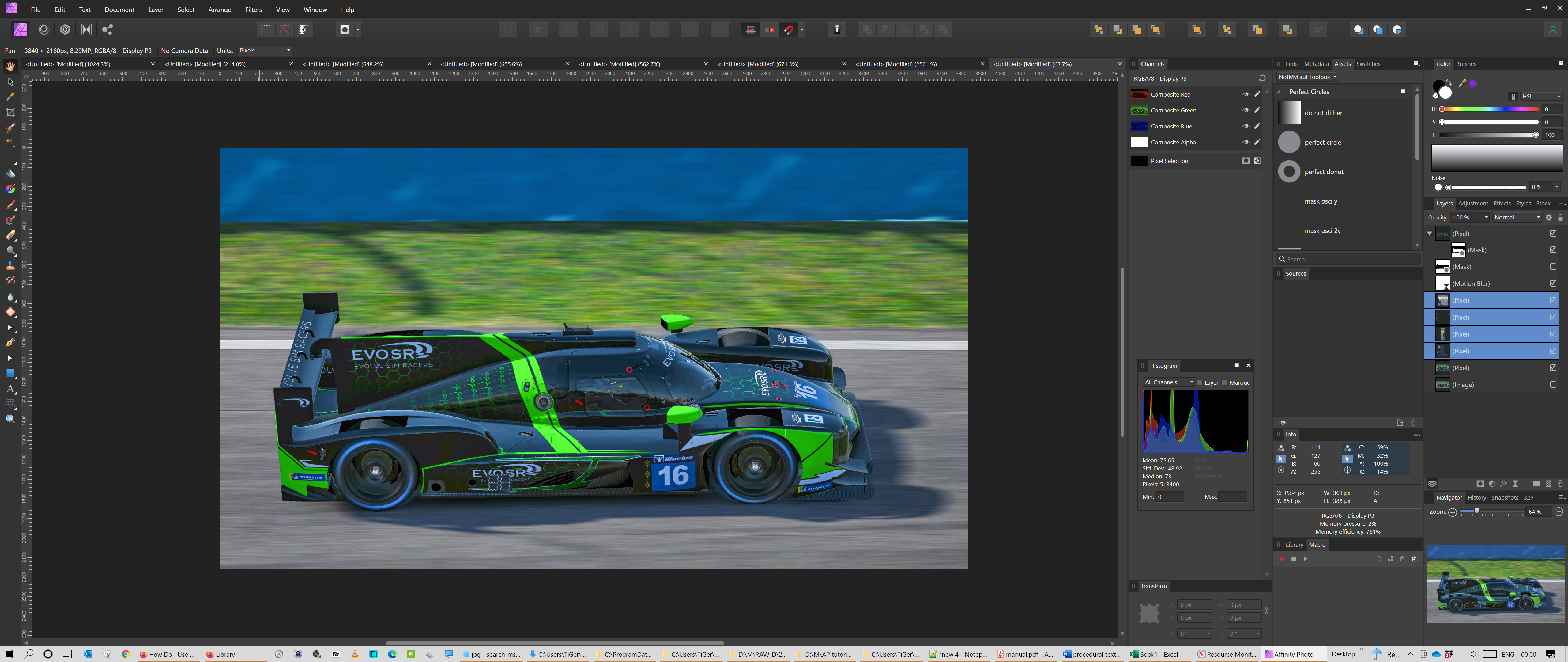The width and height of the screenshot is (1568, 662).
Task: Collapse the top Pixel layer group
Action: click(1430, 233)
